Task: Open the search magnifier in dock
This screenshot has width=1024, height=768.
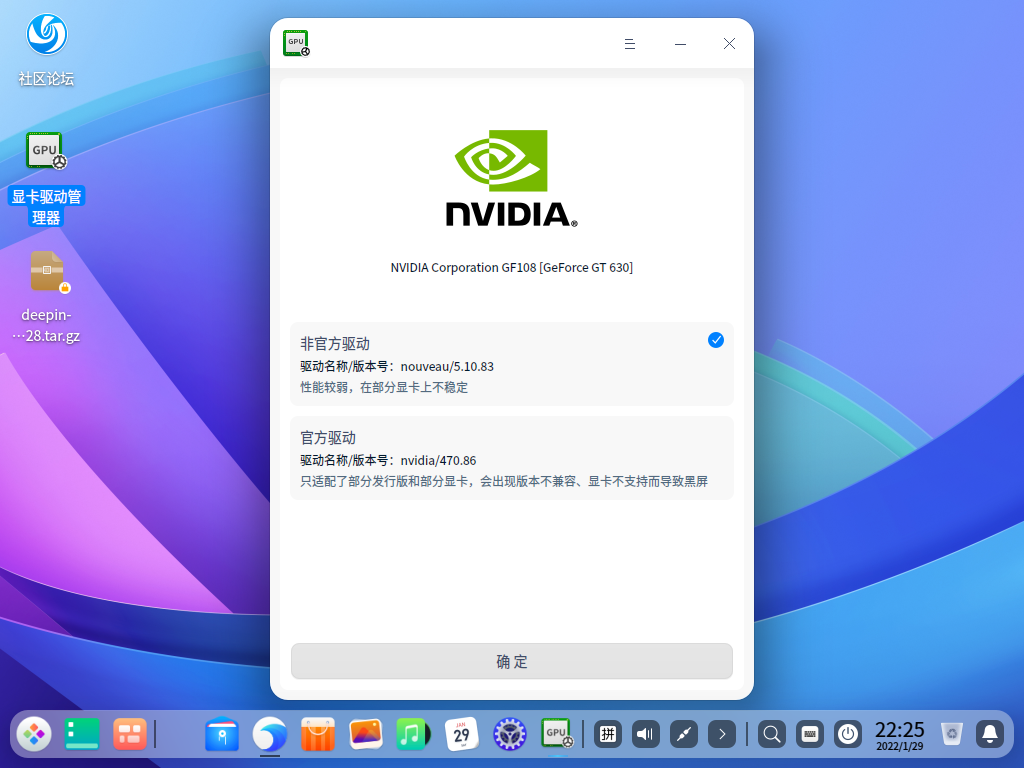Action: point(771,734)
